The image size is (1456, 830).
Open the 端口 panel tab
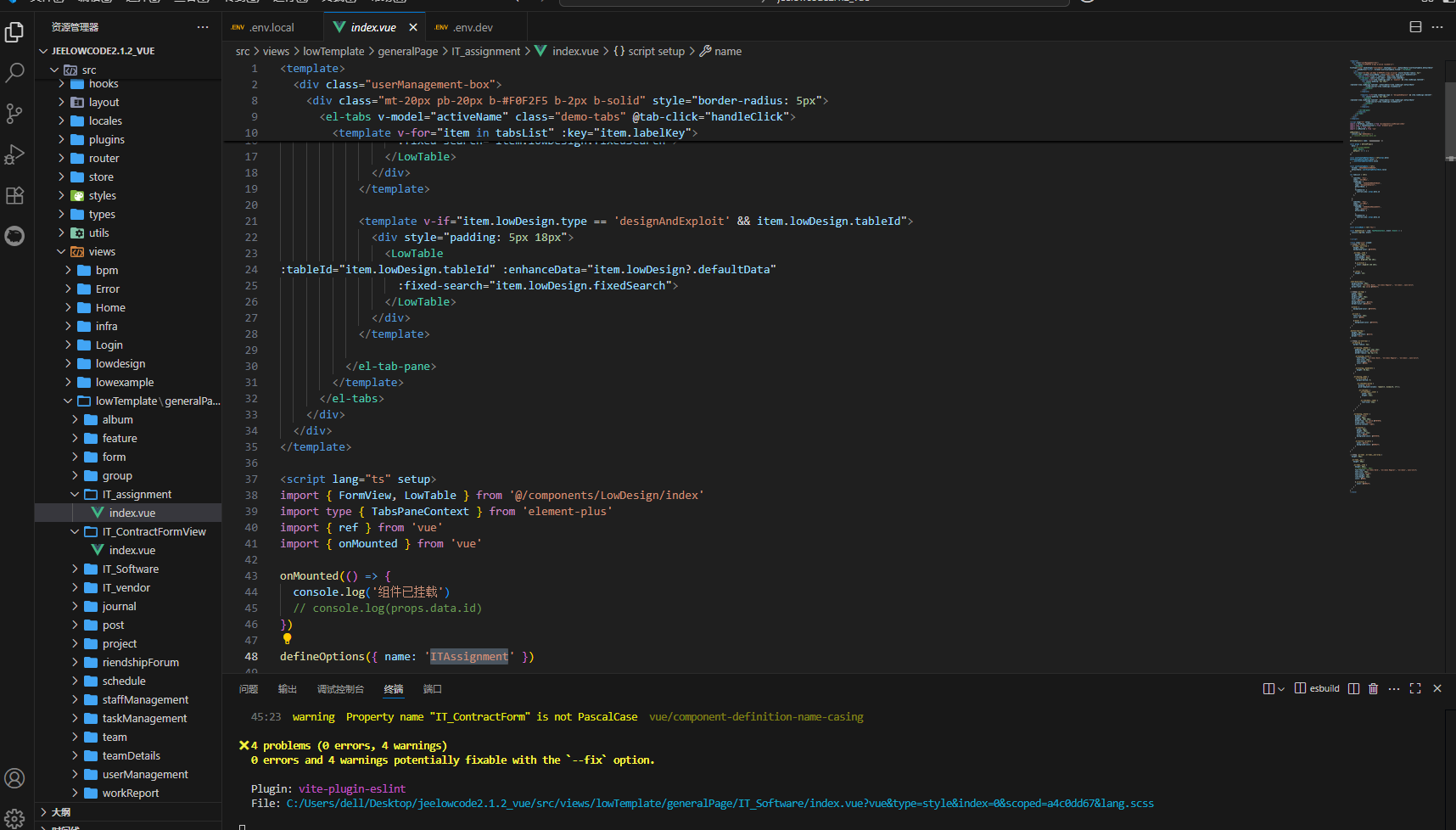[x=433, y=689]
